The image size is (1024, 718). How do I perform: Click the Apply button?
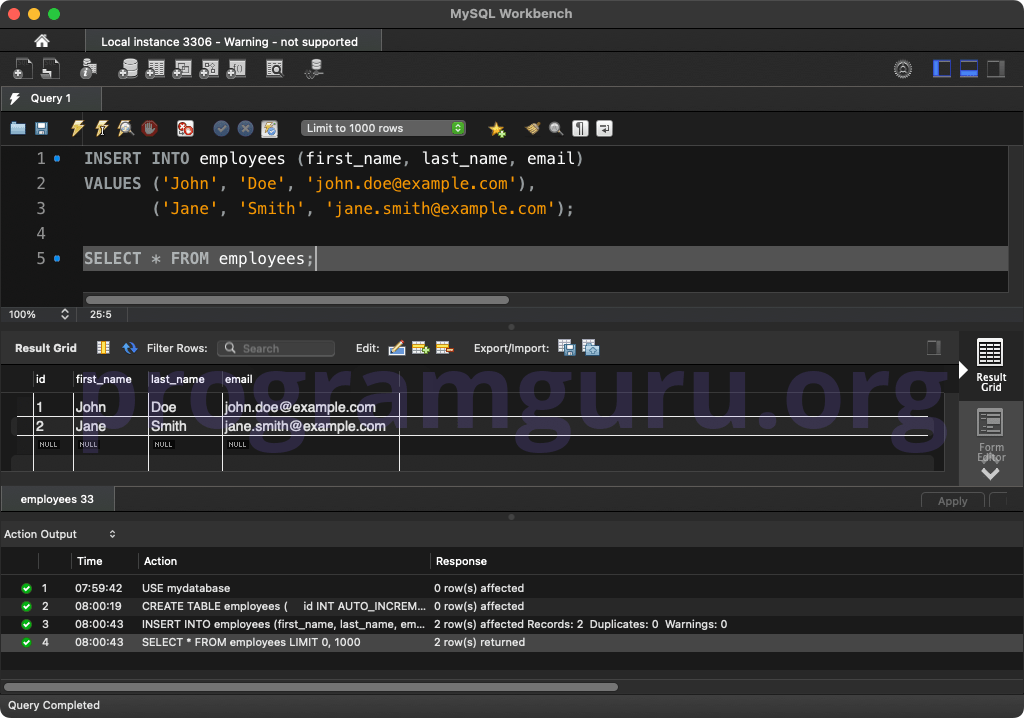(x=952, y=500)
